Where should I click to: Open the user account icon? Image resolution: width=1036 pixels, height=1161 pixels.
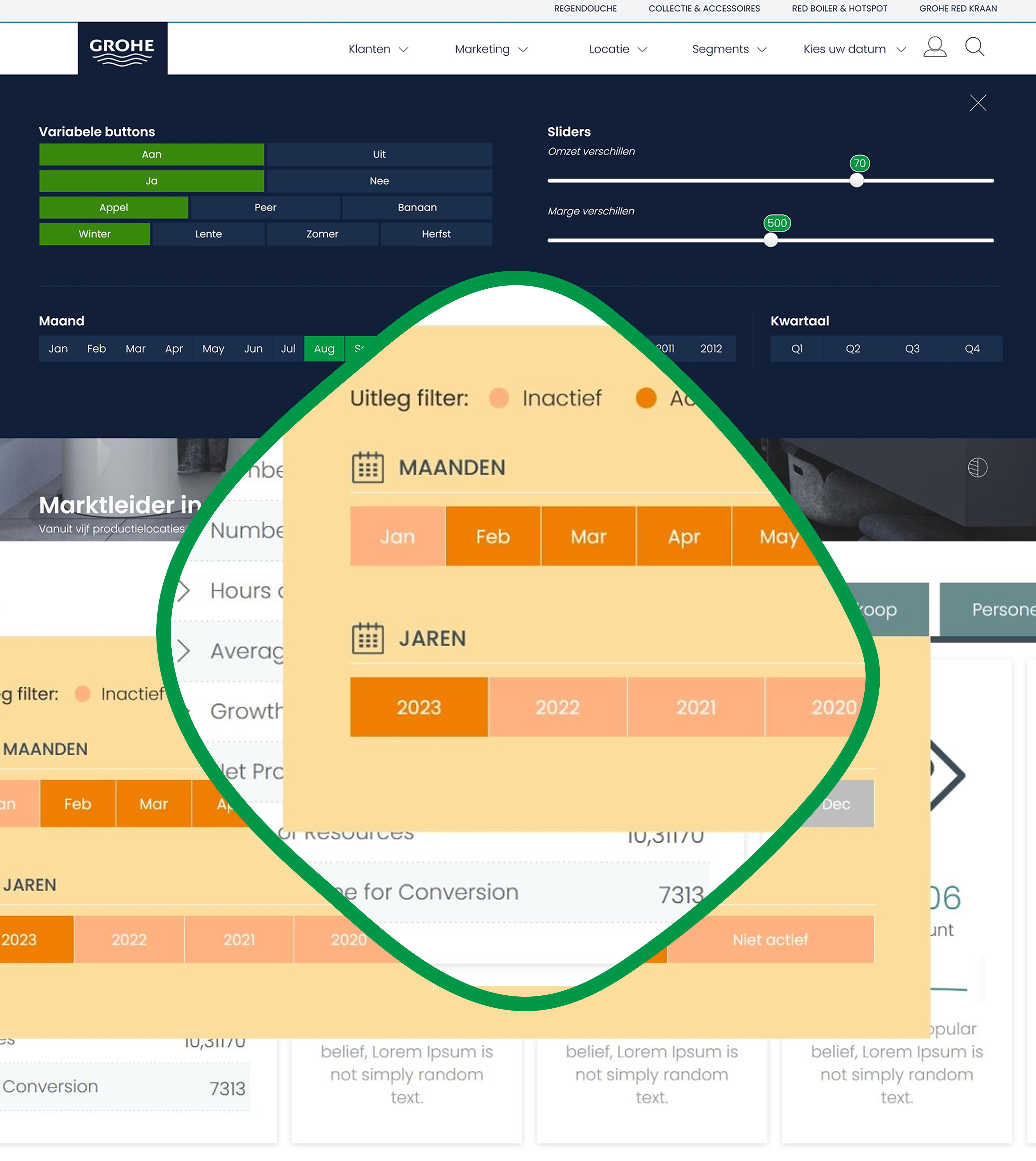[935, 48]
